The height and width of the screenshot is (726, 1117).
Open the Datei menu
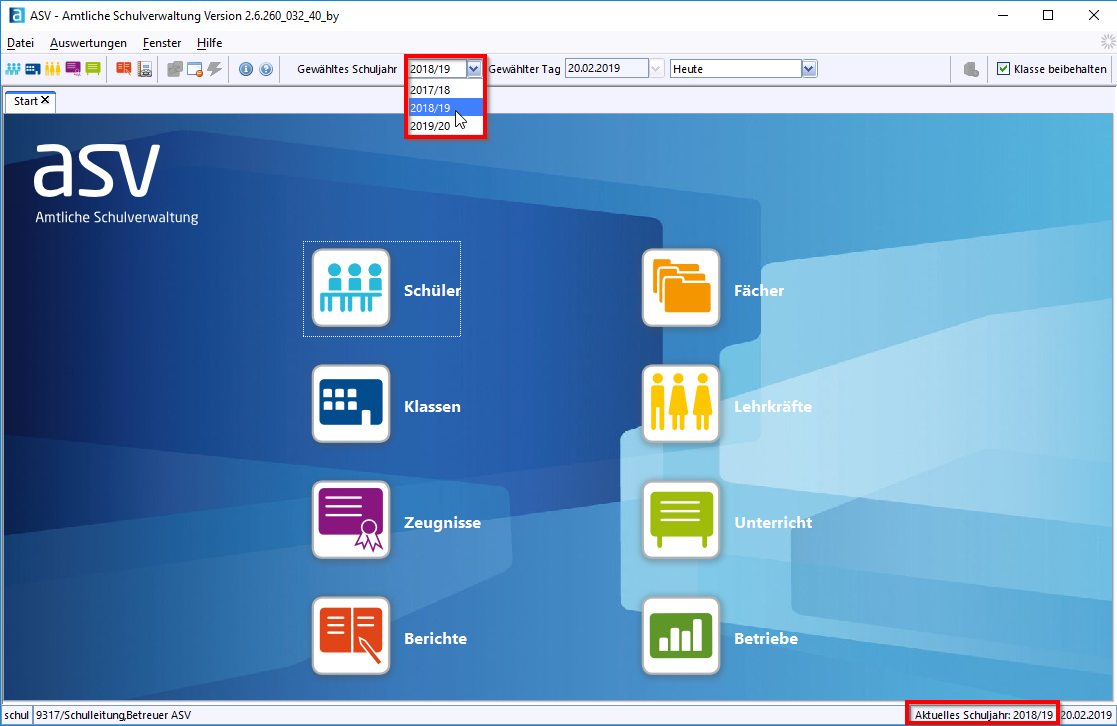point(20,43)
